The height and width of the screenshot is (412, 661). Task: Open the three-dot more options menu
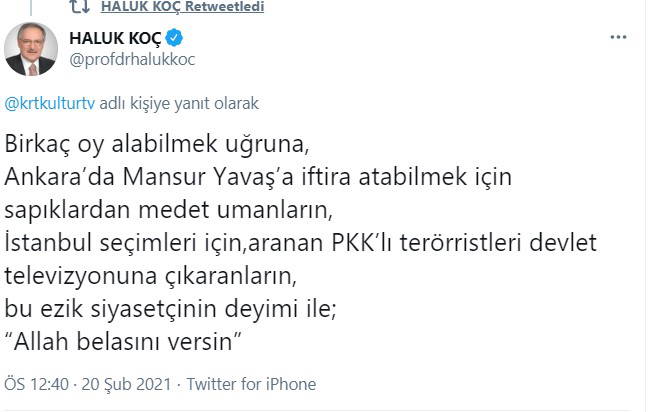619,38
